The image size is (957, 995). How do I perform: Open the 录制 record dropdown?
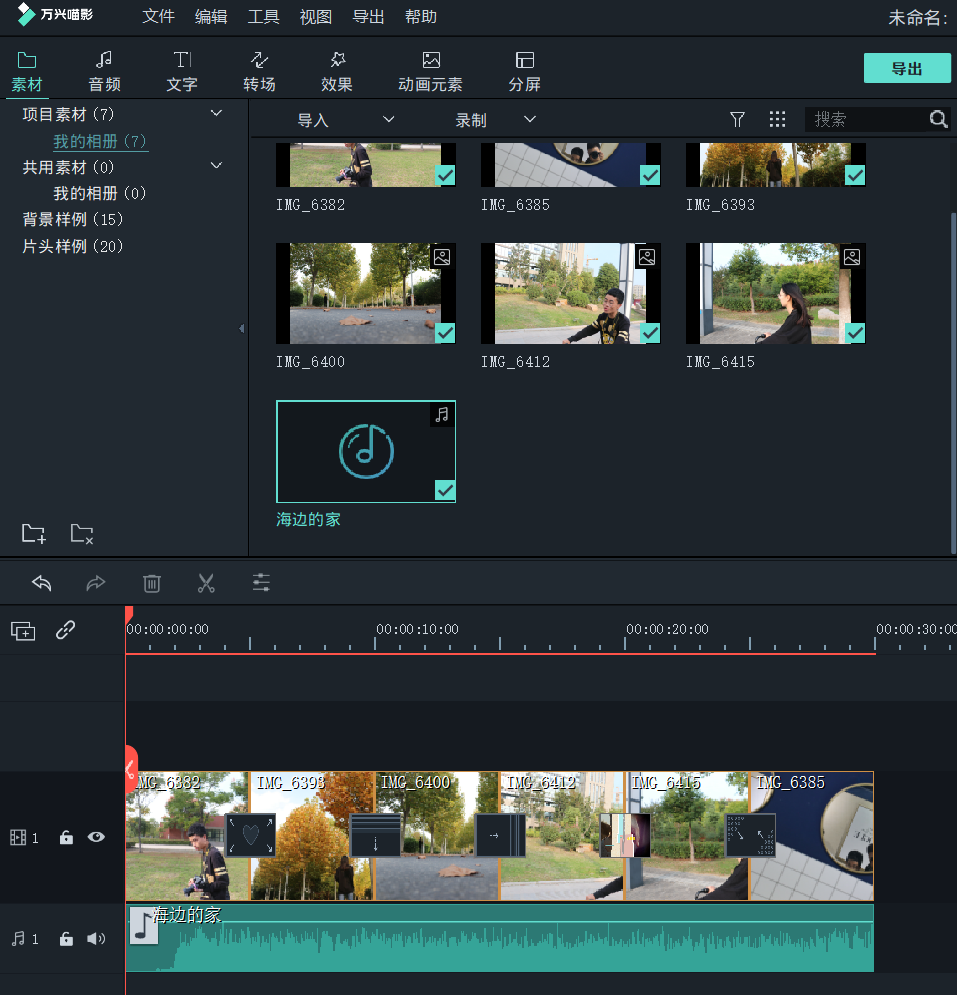tap(496, 120)
